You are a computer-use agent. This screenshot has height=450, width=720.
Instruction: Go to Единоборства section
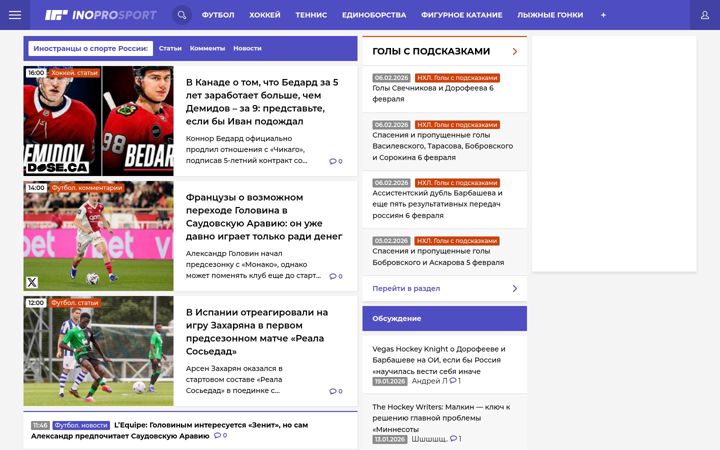click(x=374, y=15)
